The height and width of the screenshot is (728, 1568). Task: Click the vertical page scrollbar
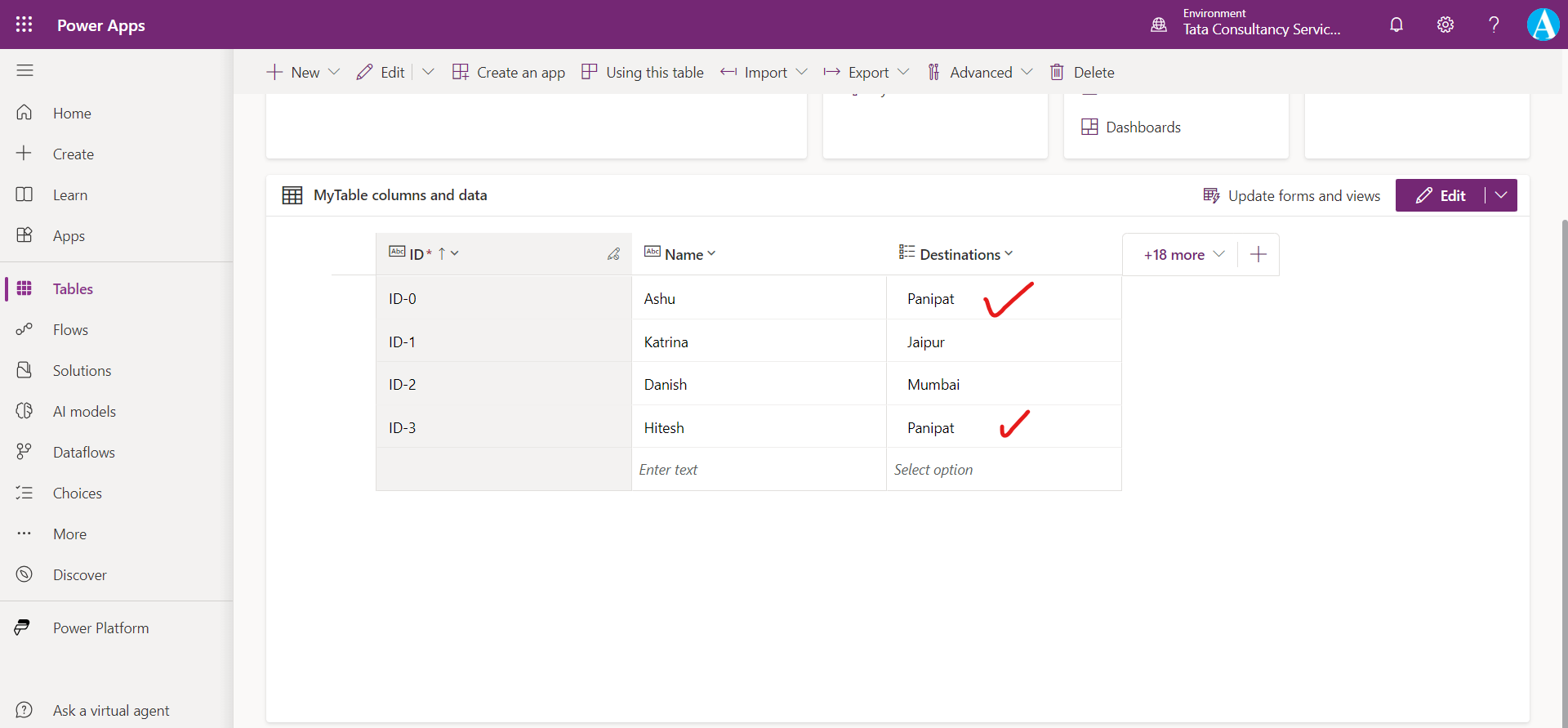[1563, 409]
